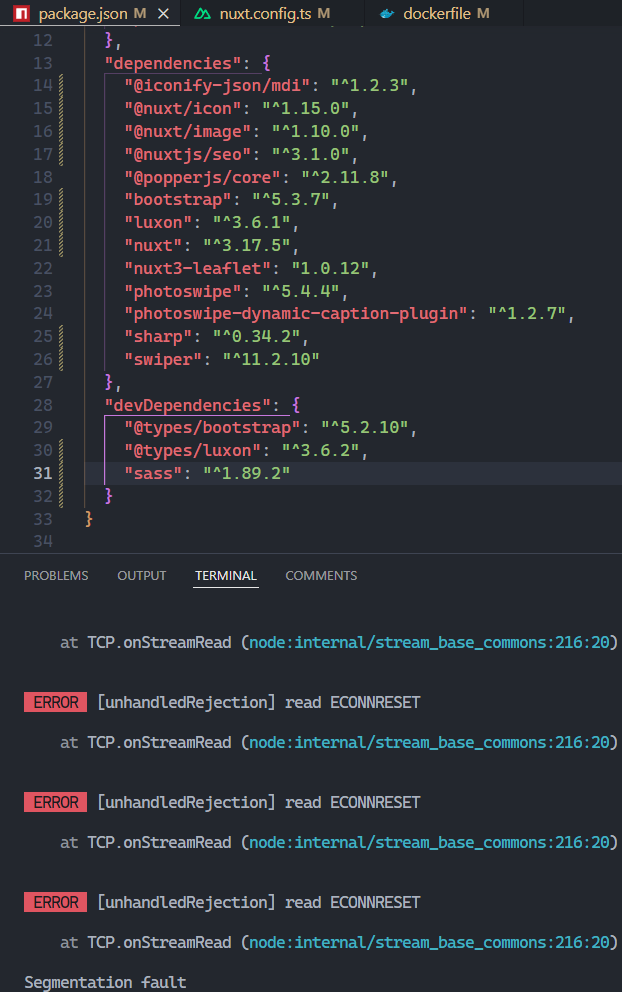This screenshot has width=622, height=992.
Task: Click line number 13 in the gutter
Action: point(43,63)
